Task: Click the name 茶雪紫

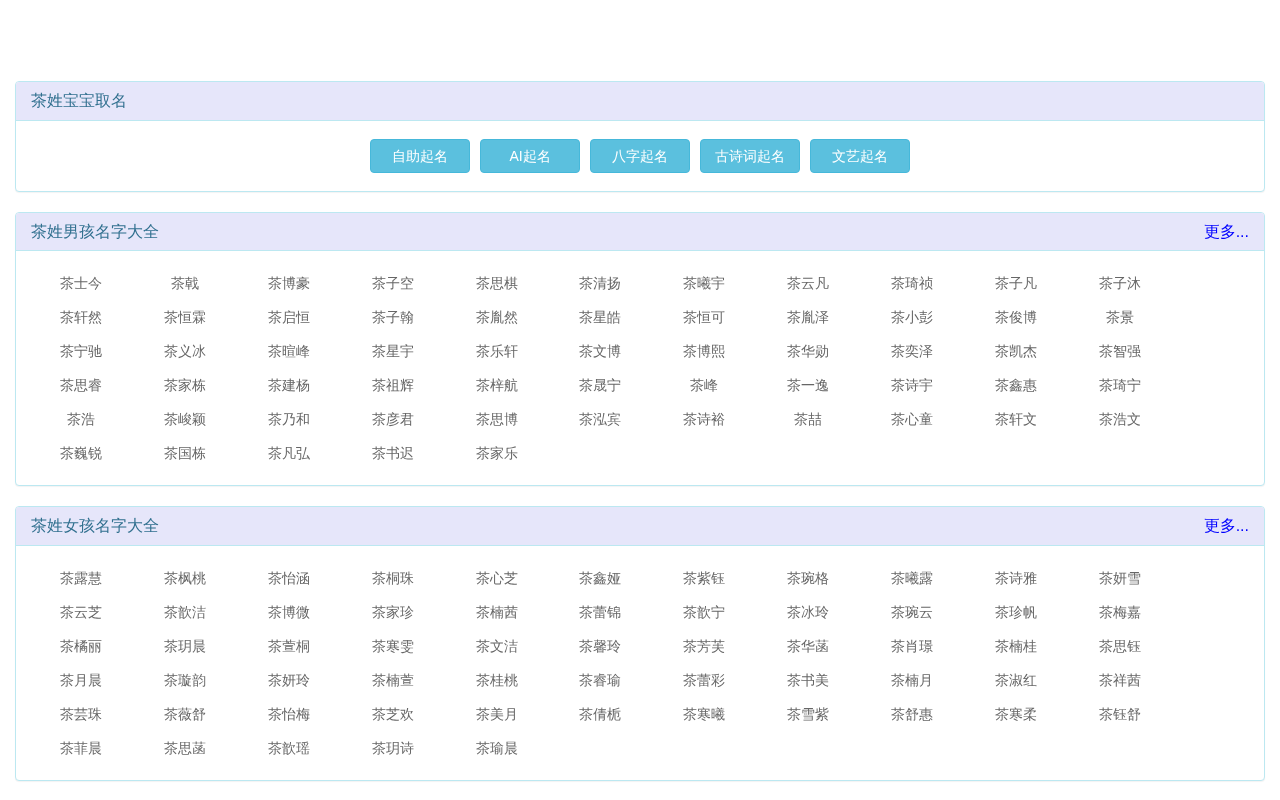Action: click(808, 715)
